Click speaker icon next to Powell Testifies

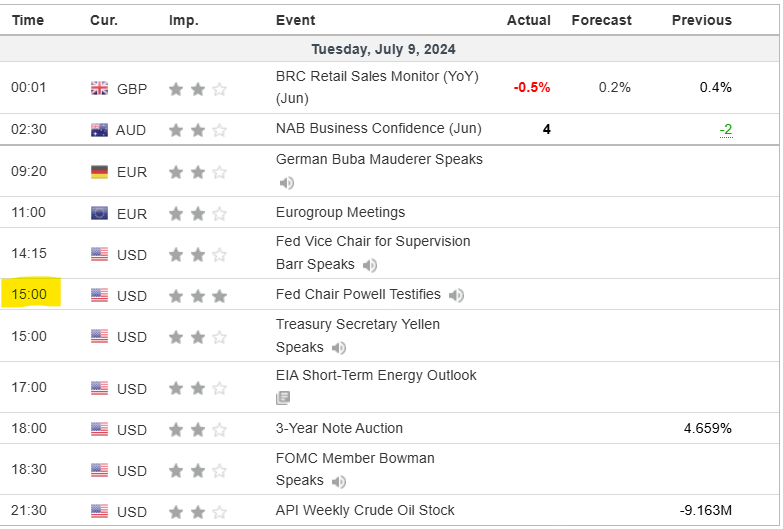click(x=457, y=295)
